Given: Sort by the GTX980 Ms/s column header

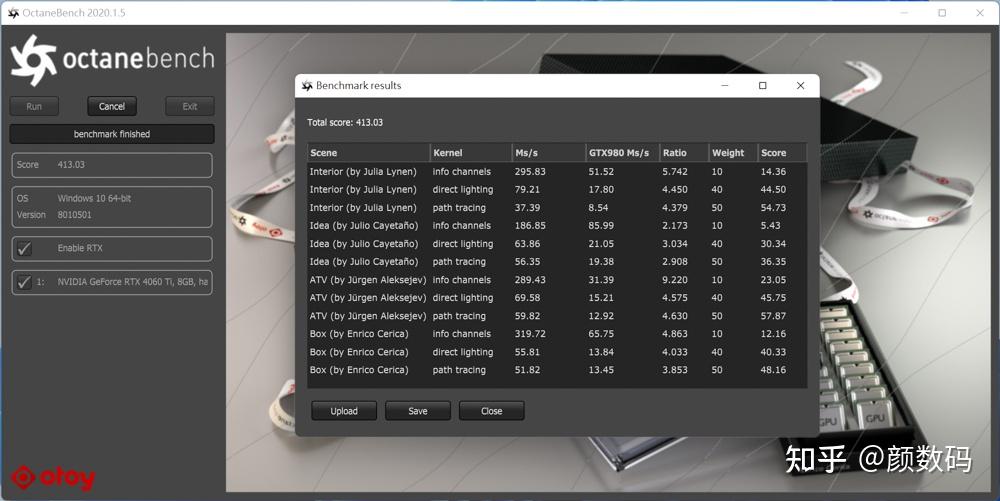Looking at the screenshot, I should click(x=622, y=153).
